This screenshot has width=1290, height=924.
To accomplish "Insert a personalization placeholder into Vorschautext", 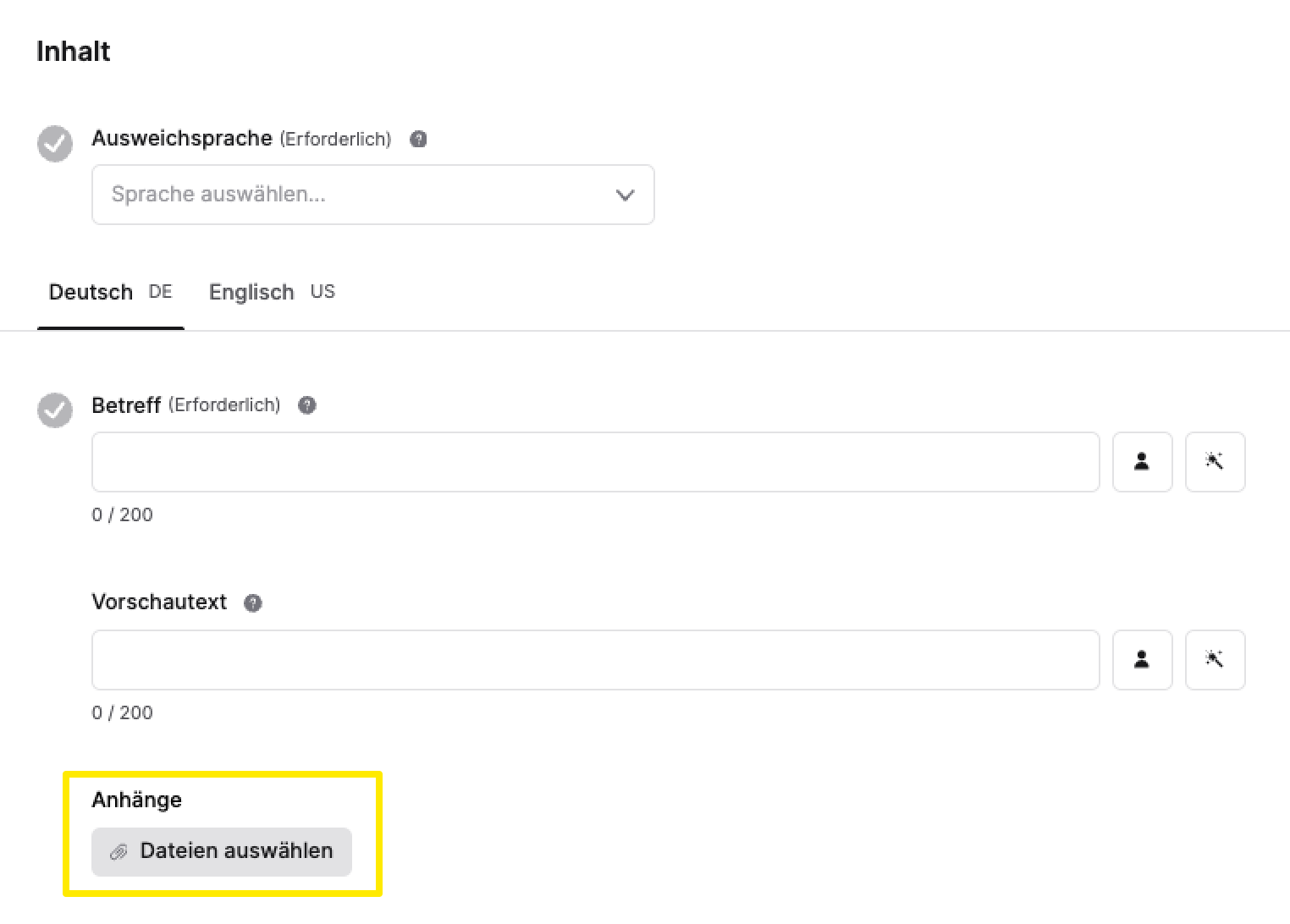I will [x=1142, y=660].
